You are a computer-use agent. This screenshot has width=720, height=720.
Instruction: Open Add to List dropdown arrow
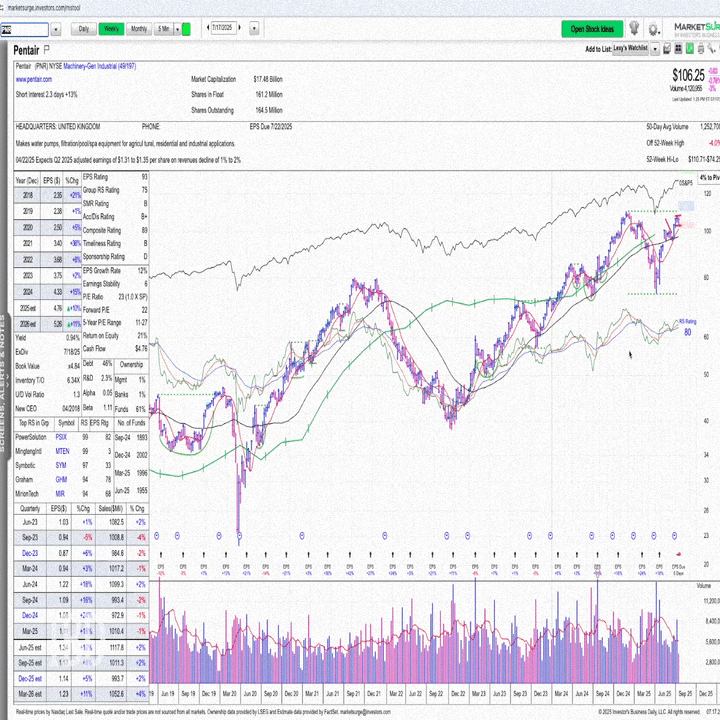tap(655, 49)
